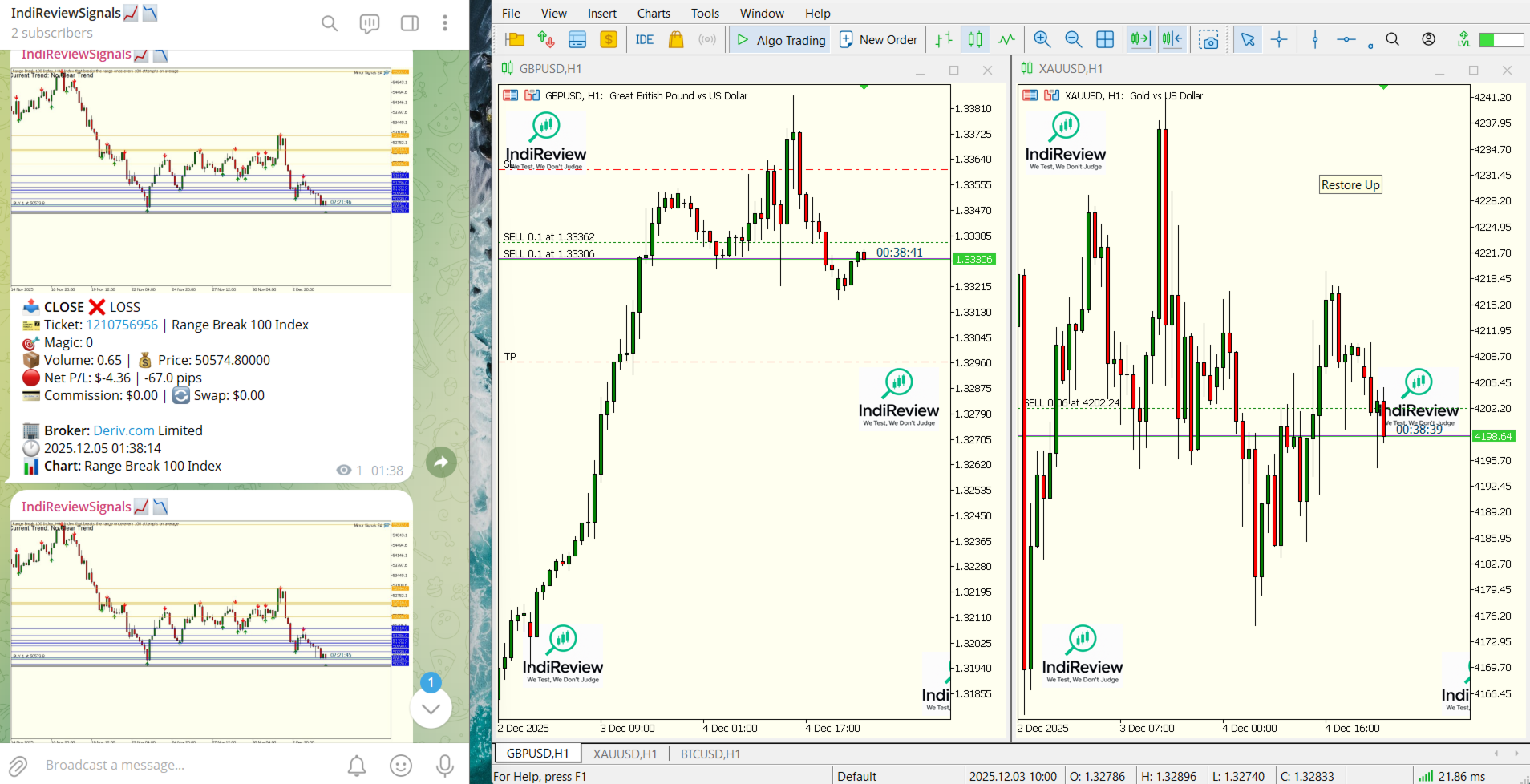Click the network speed status indicator

(1452, 776)
